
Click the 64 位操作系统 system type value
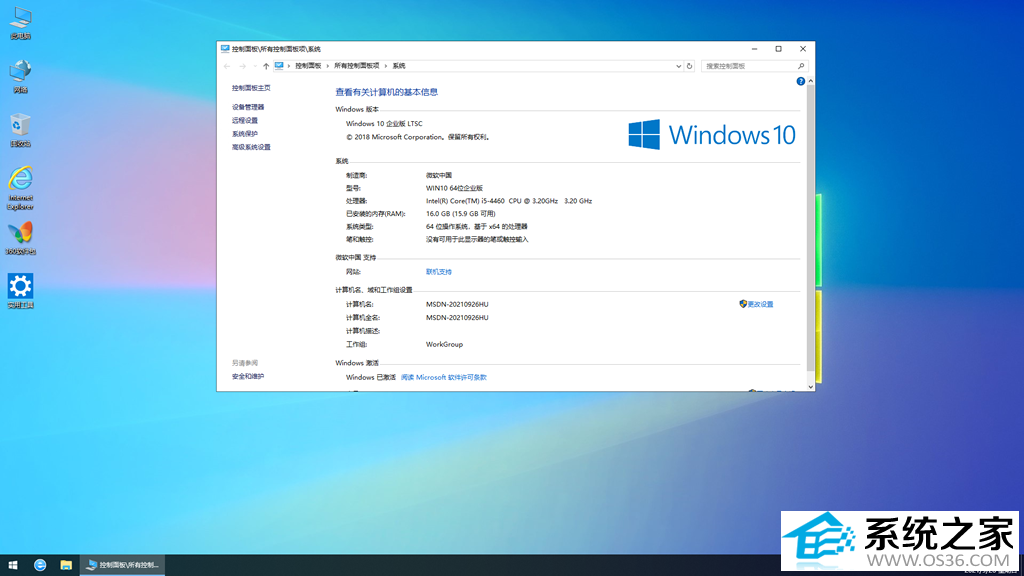coord(477,227)
